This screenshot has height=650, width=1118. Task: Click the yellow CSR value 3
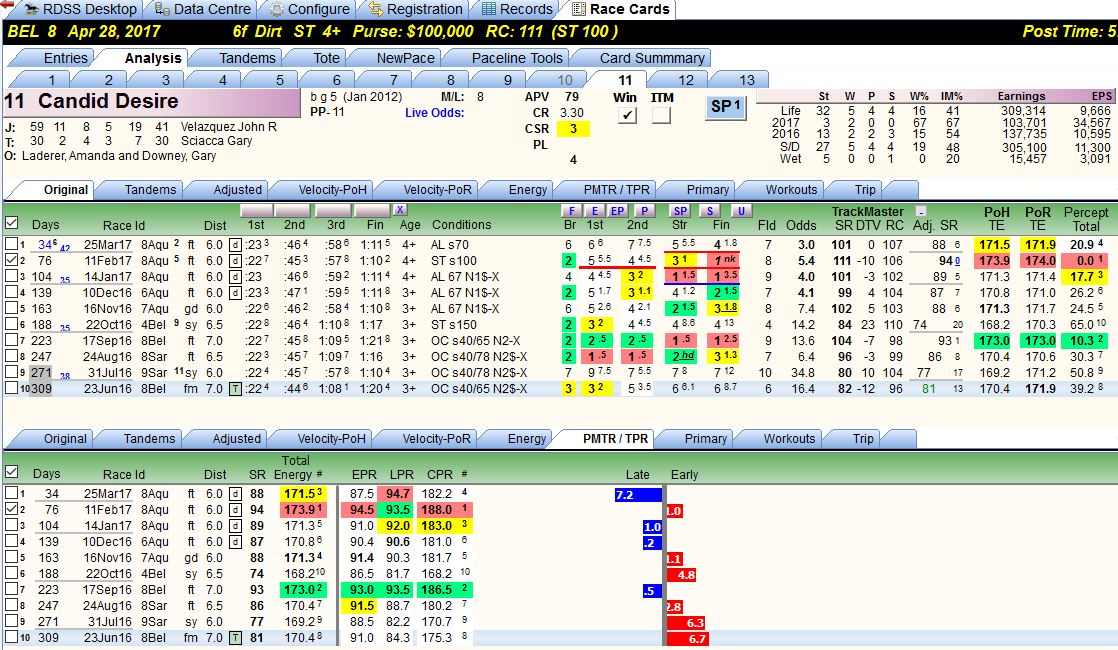pos(573,129)
